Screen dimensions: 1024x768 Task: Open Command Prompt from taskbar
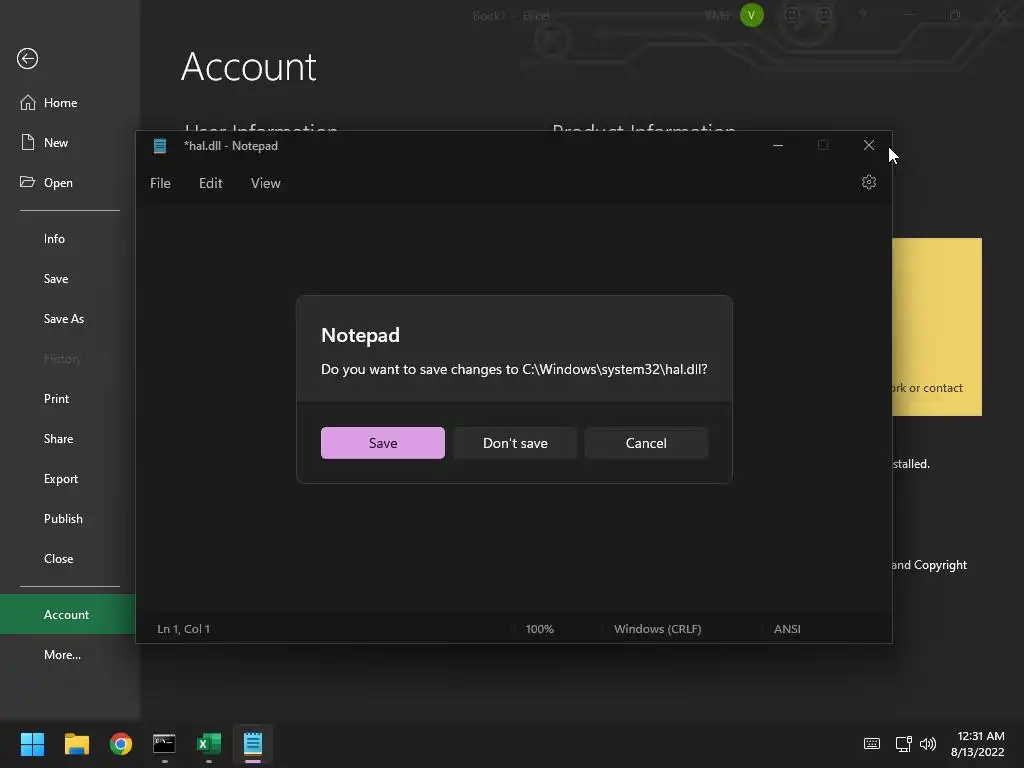click(164, 744)
